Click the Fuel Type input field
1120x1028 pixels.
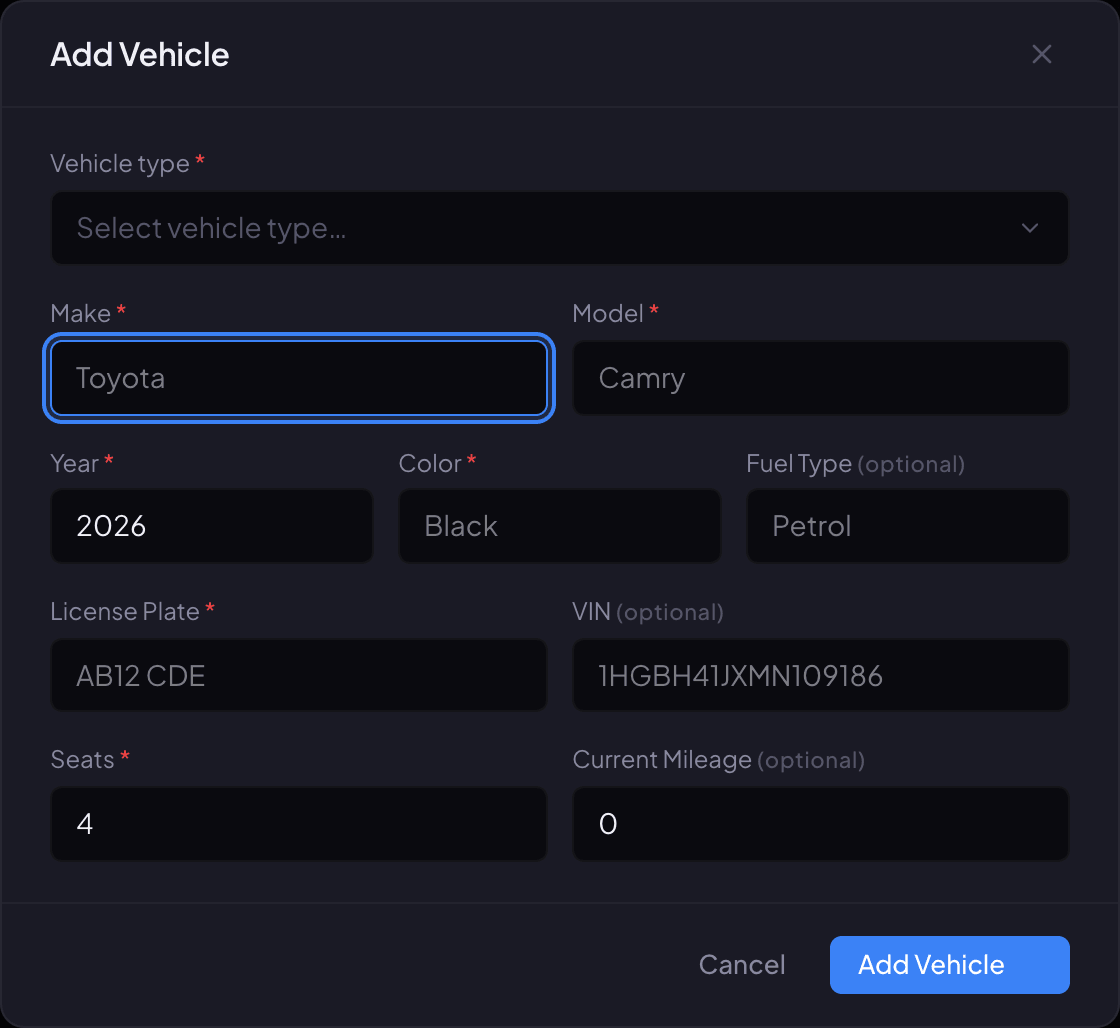(908, 526)
